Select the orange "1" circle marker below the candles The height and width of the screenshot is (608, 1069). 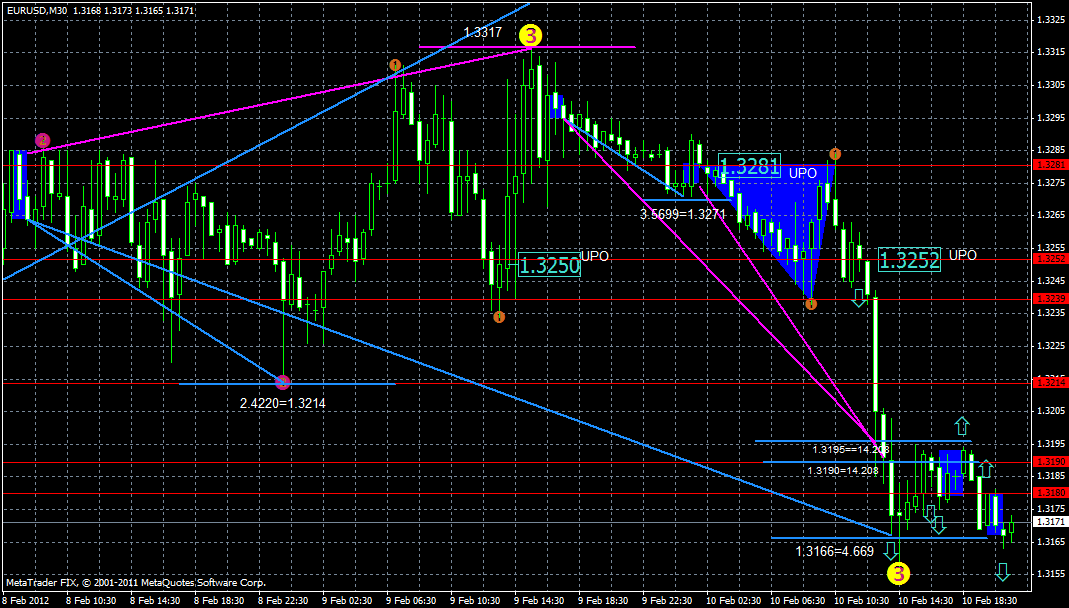pos(498,315)
